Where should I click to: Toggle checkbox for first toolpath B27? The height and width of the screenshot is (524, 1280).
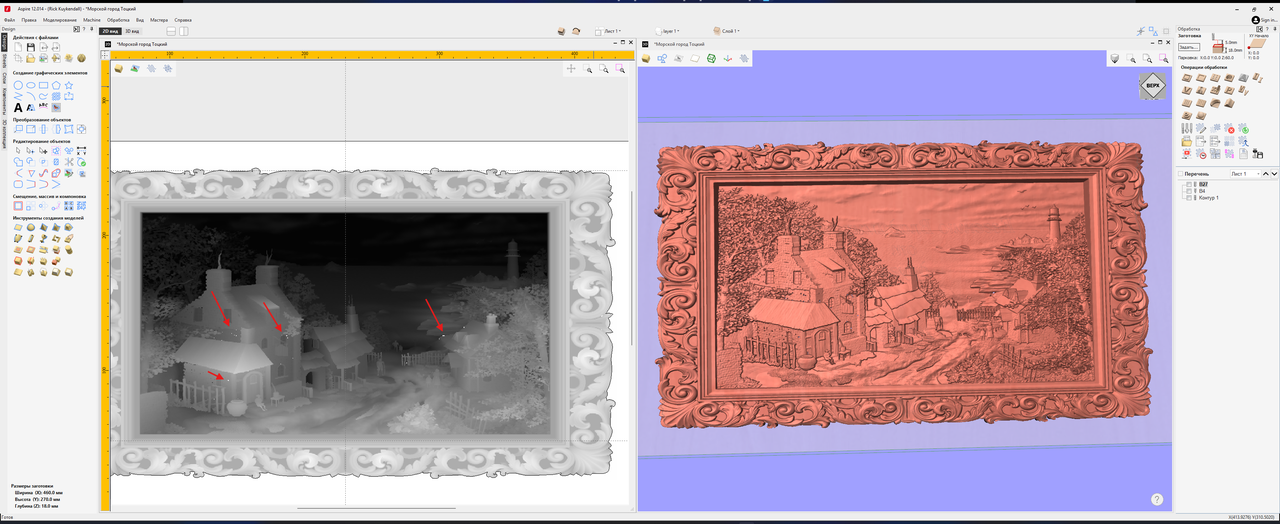click(1189, 184)
